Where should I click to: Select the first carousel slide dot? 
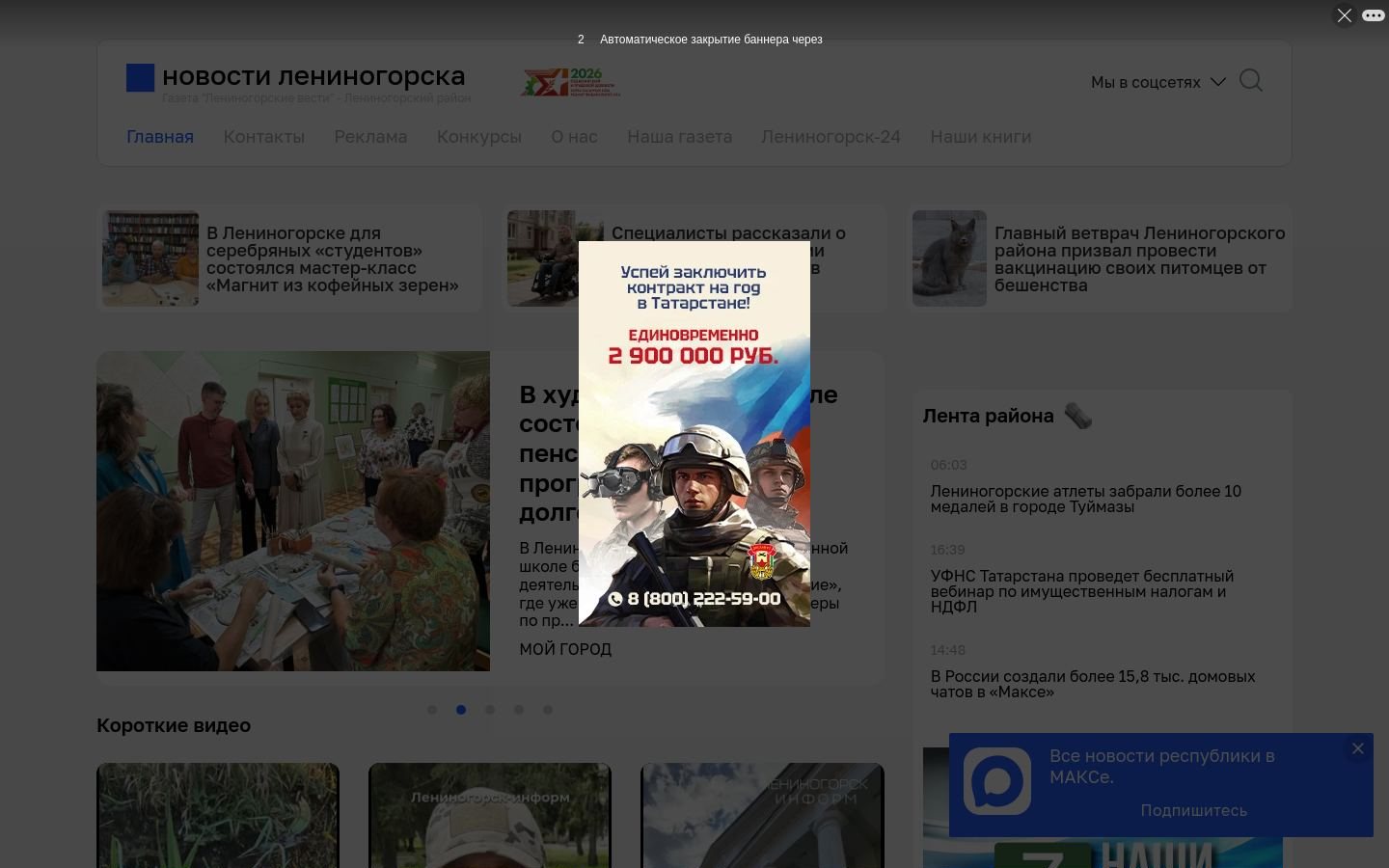click(432, 710)
